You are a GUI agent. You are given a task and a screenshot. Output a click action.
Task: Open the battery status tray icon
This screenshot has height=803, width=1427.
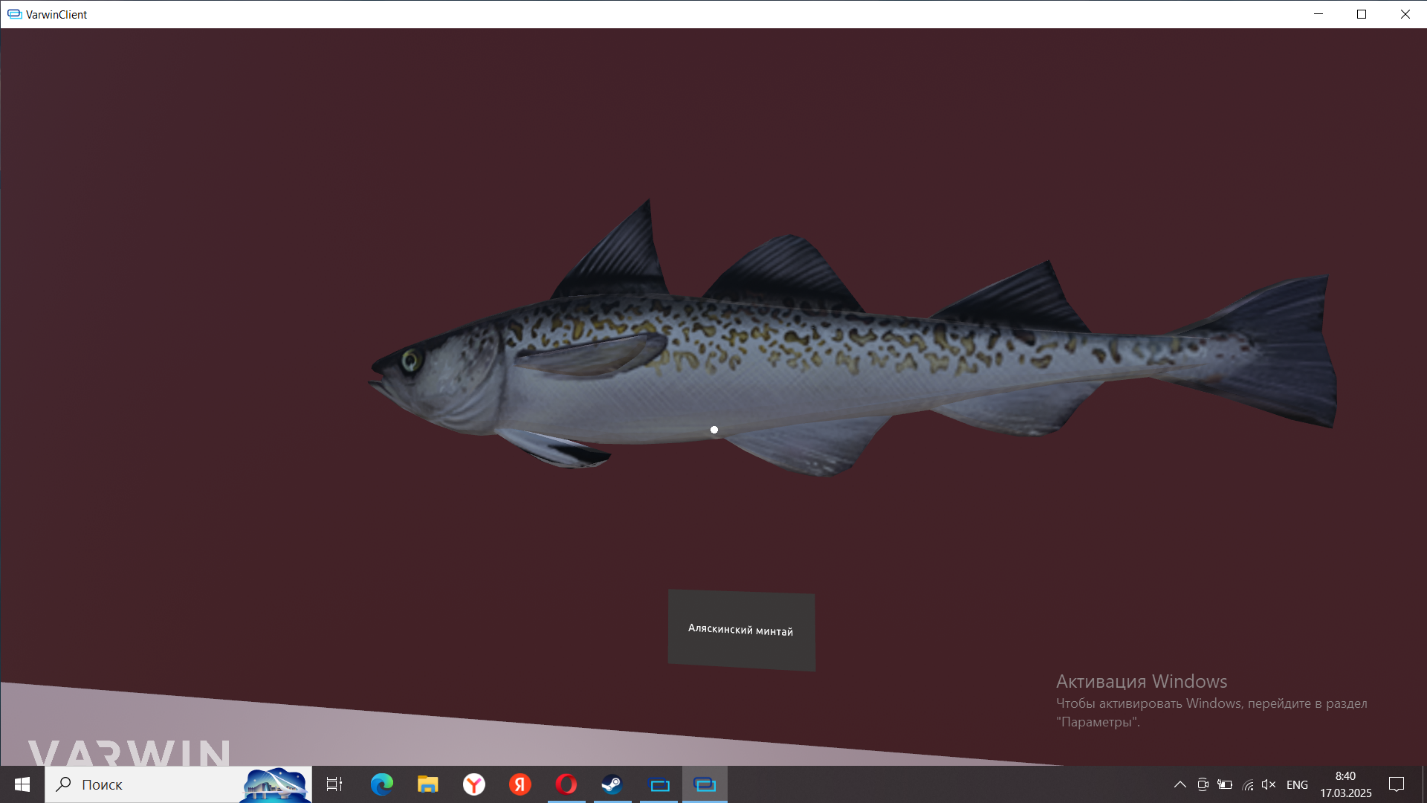coord(1225,785)
